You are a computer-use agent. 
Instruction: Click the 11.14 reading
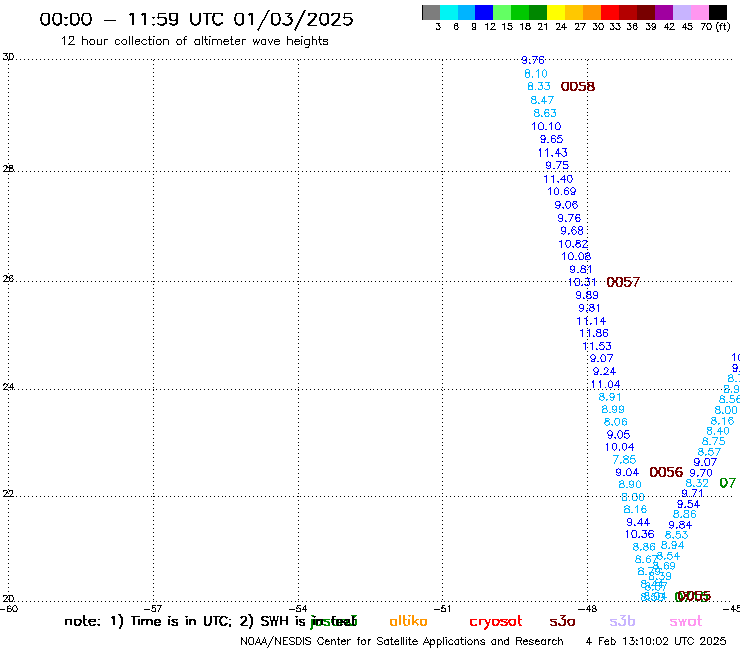pyautogui.click(x=591, y=321)
